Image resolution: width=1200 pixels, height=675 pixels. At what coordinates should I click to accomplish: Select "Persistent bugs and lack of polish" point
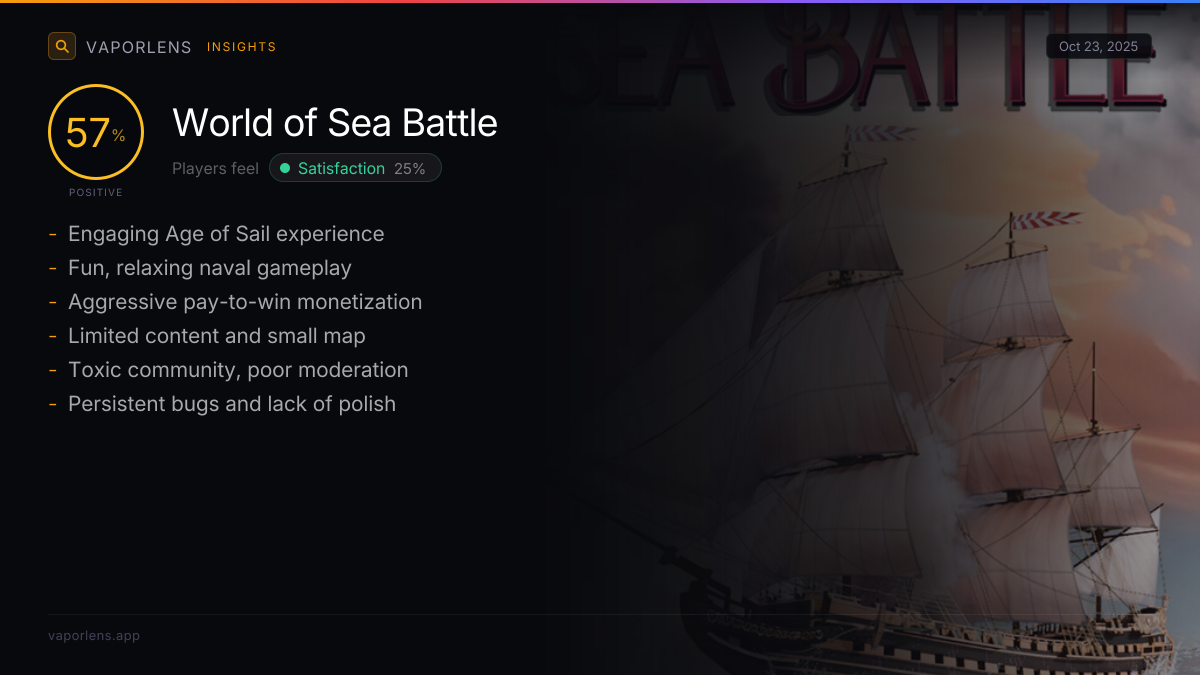click(x=232, y=404)
